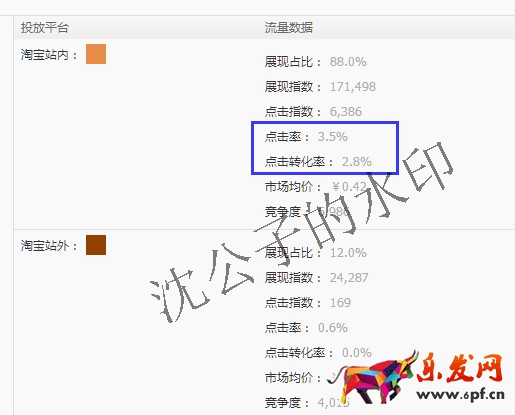
Task: Click the orange 淘宝站内 color swatch
Action: (x=96, y=54)
